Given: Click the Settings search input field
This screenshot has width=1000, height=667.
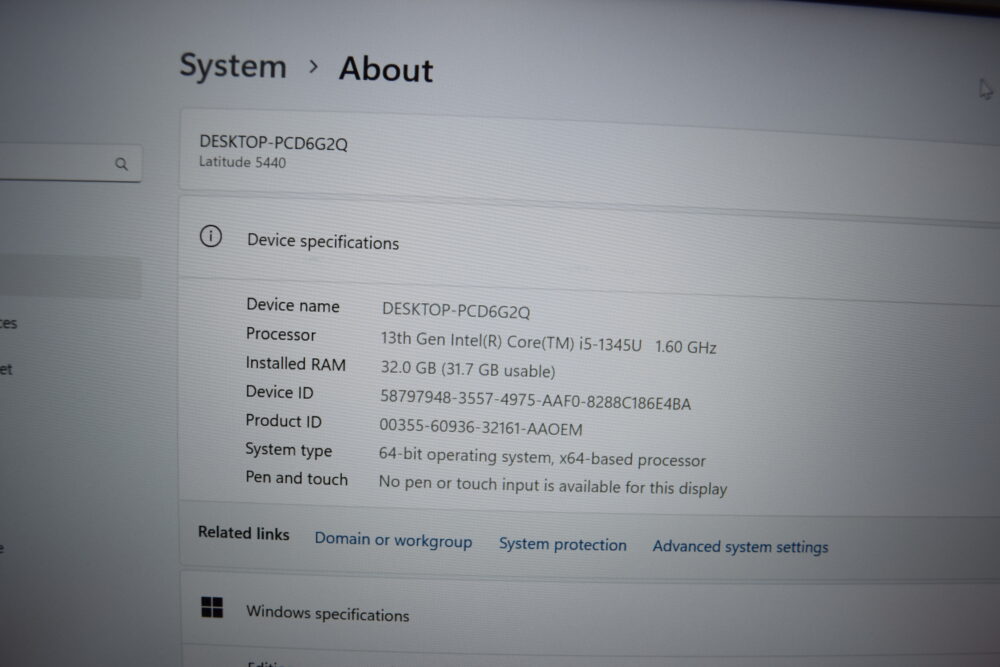Looking at the screenshot, I should coord(69,163).
